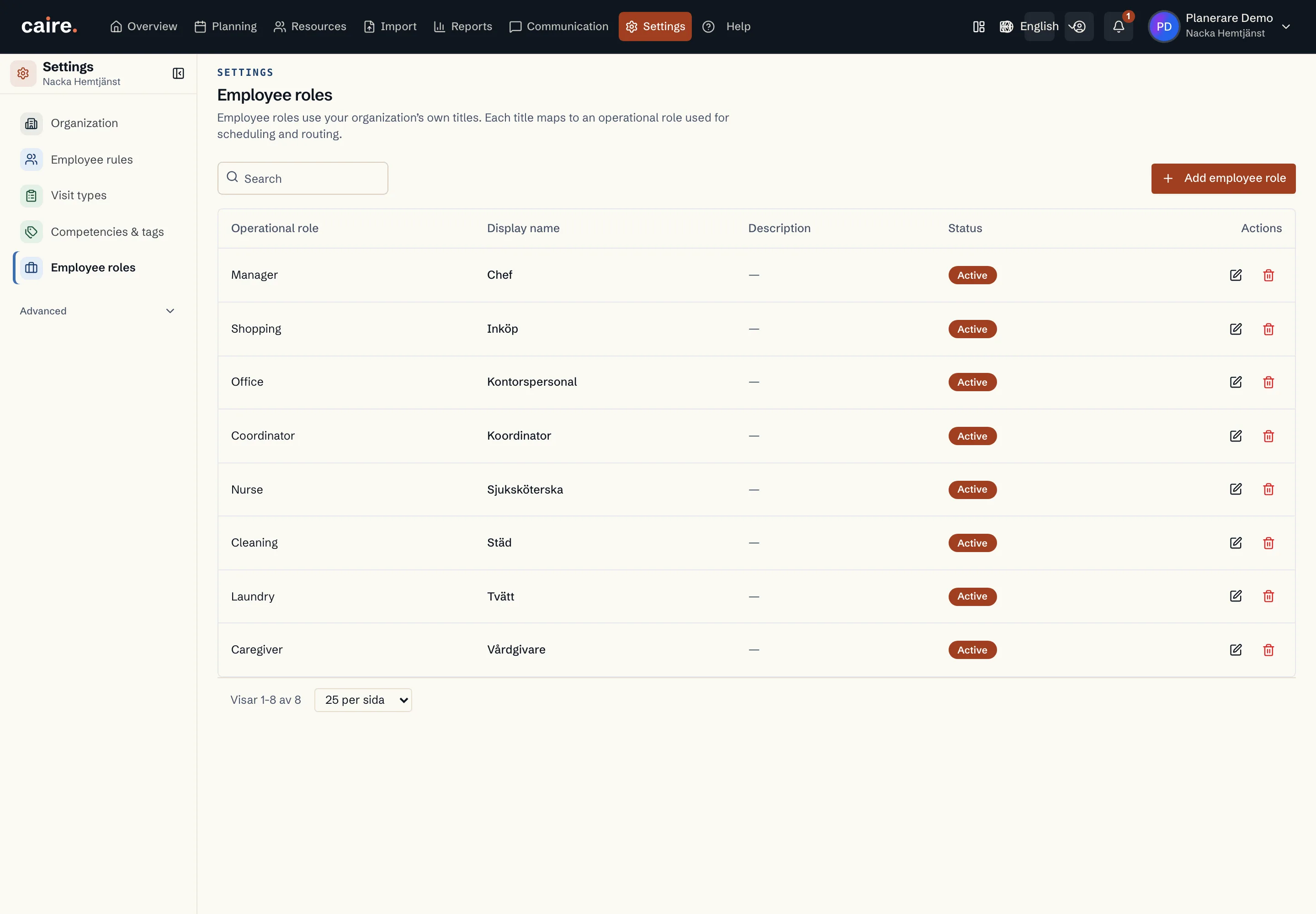Open the Communication page

pos(558,27)
